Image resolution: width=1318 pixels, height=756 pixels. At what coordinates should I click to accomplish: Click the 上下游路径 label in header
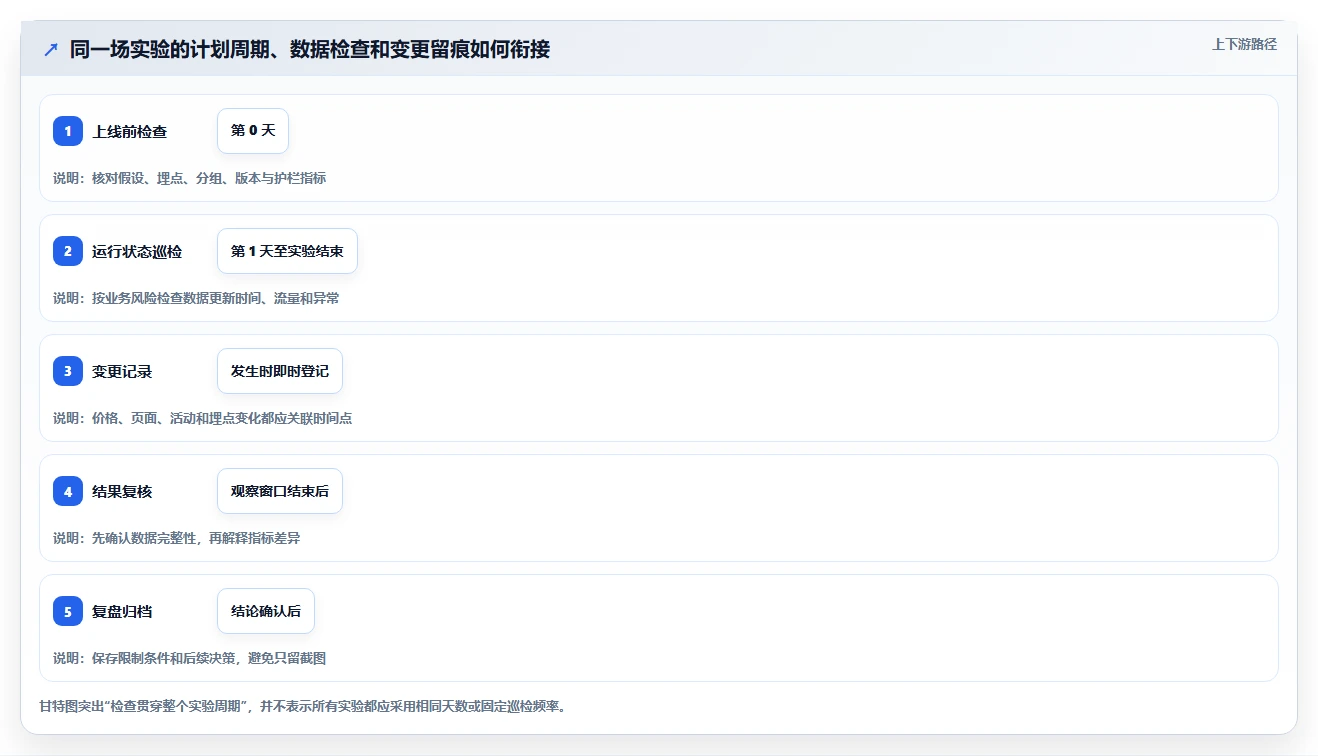point(1244,44)
